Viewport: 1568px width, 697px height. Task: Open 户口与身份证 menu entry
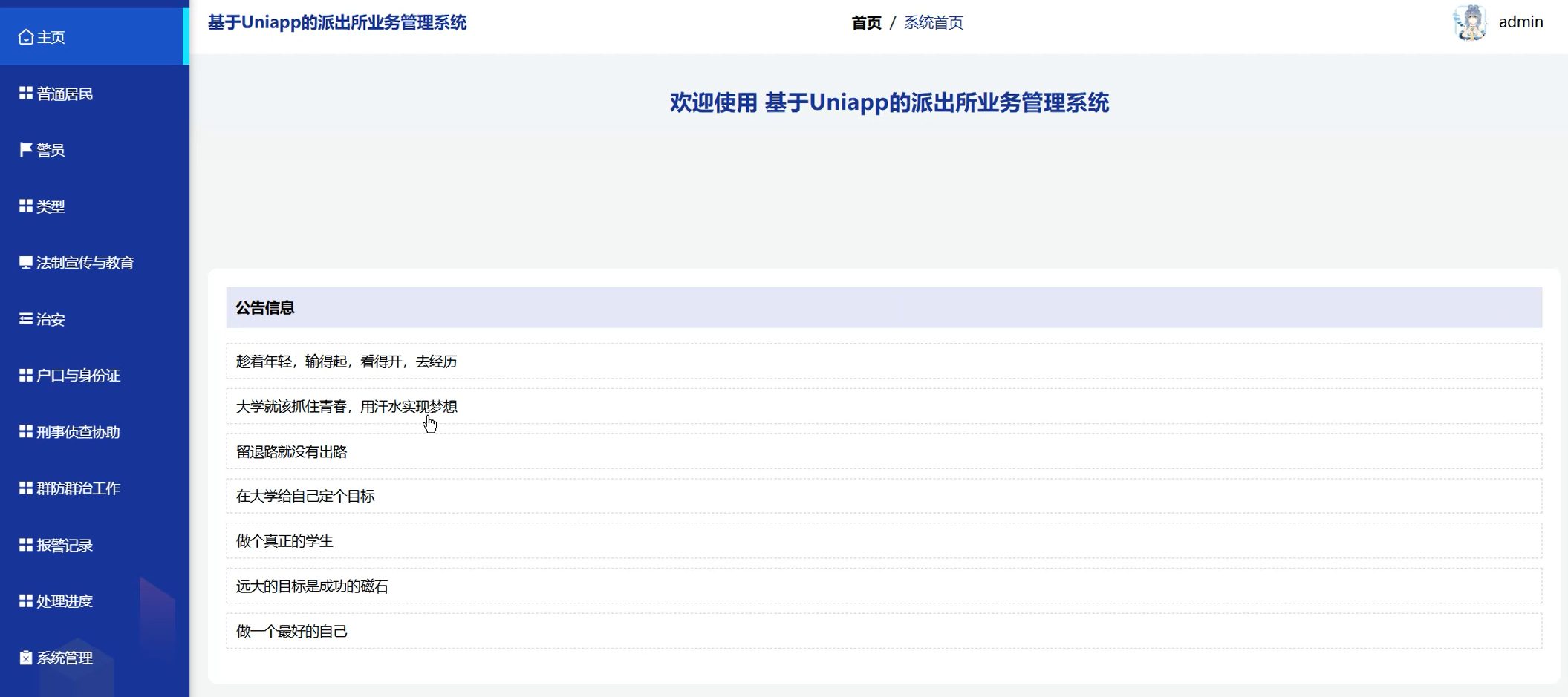point(94,376)
